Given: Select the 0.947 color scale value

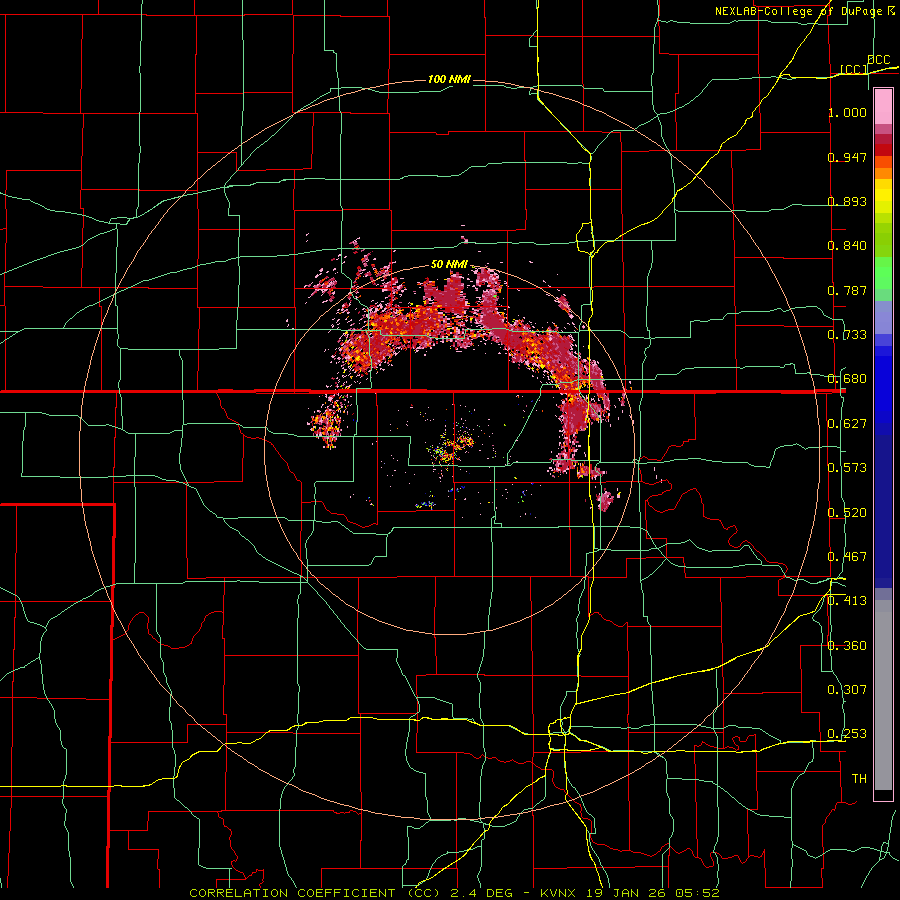Looking at the screenshot, I should pos(847,157).
